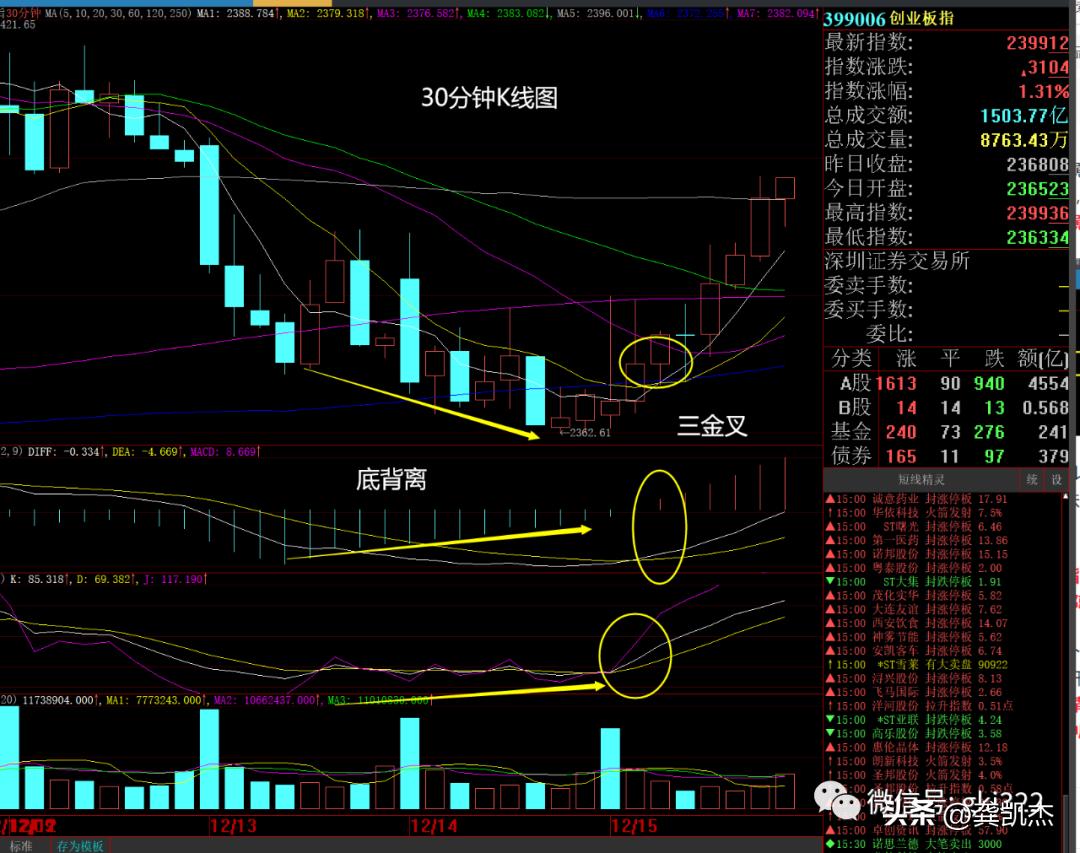The image size is (1080, 853).
Task: Open the 诺邦股份 封涨停板 alert row
Action: click(917, 554)
